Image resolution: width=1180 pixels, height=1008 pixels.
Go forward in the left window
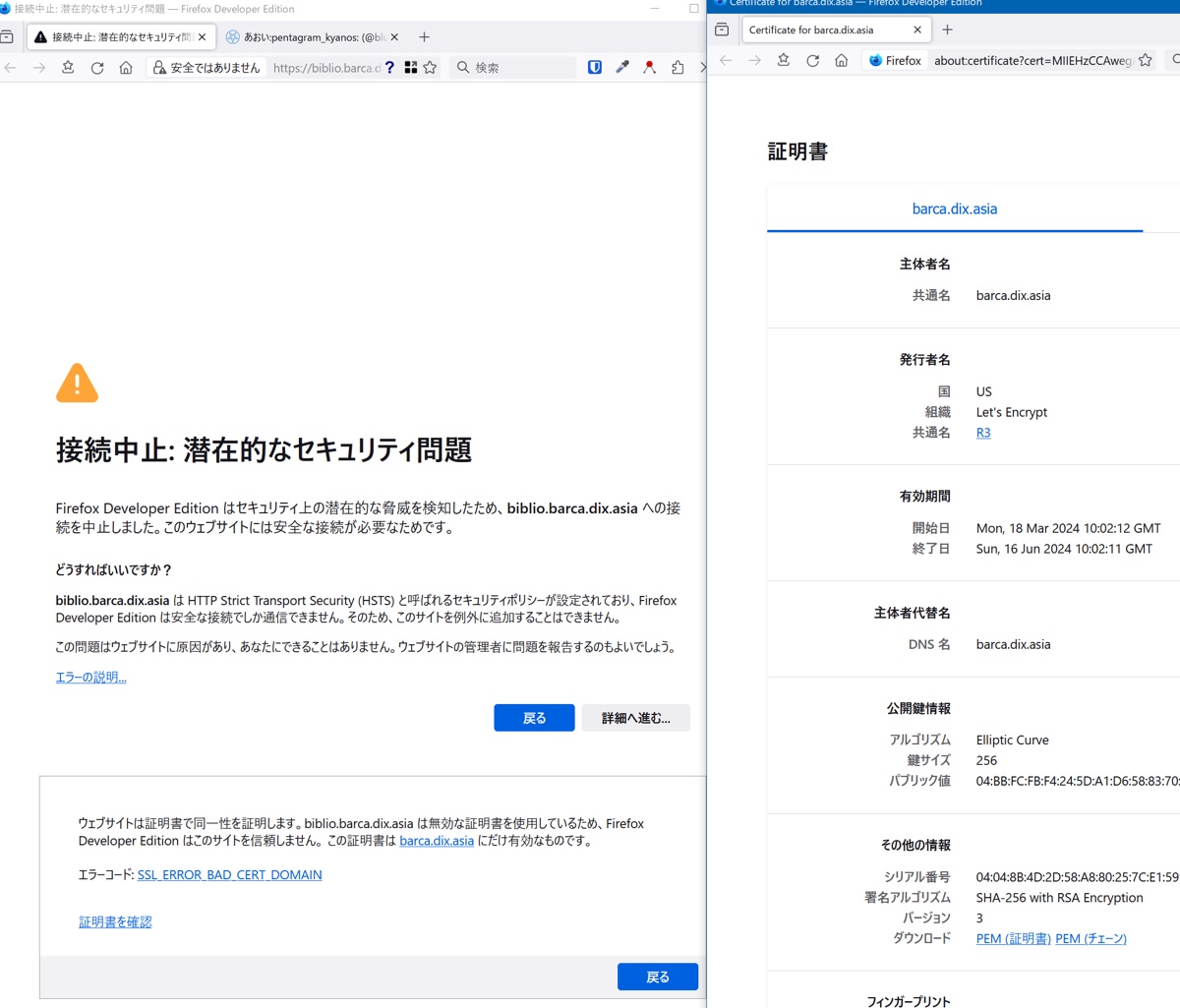tap(39, 68)
